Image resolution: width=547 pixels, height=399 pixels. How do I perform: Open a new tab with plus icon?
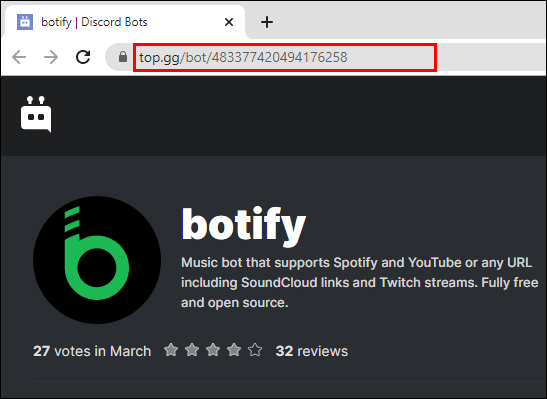(267, 22)
